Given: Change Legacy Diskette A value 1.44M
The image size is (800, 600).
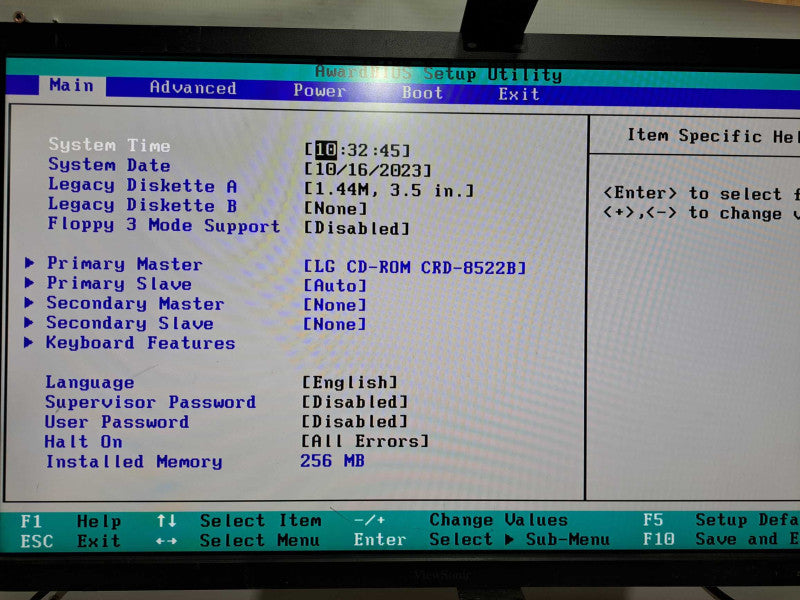Looking at the screenshot, I should coord(389,190).
